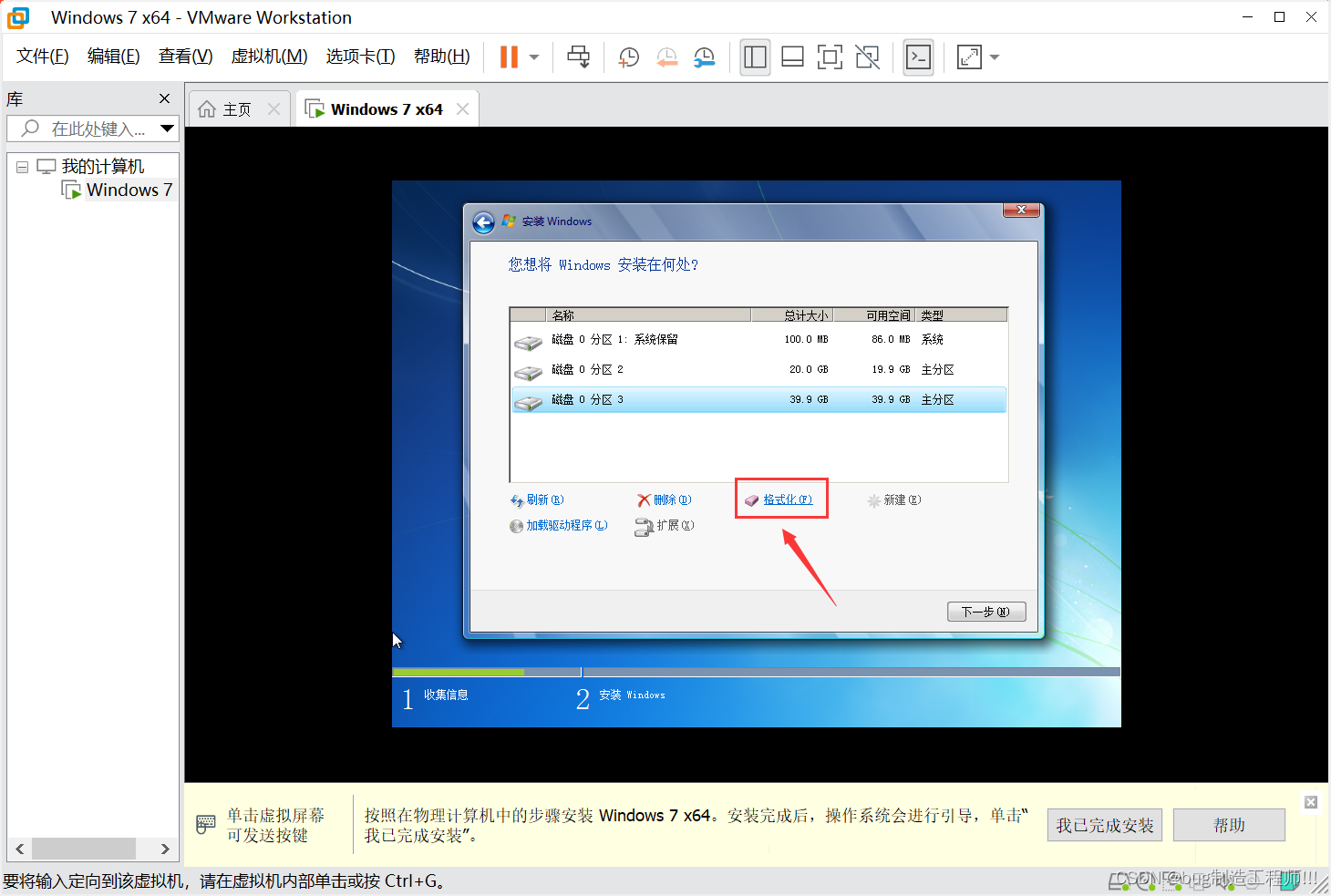Click the 名称 column header
This screenshot has width=1331, height=896.
click(649, 315)
